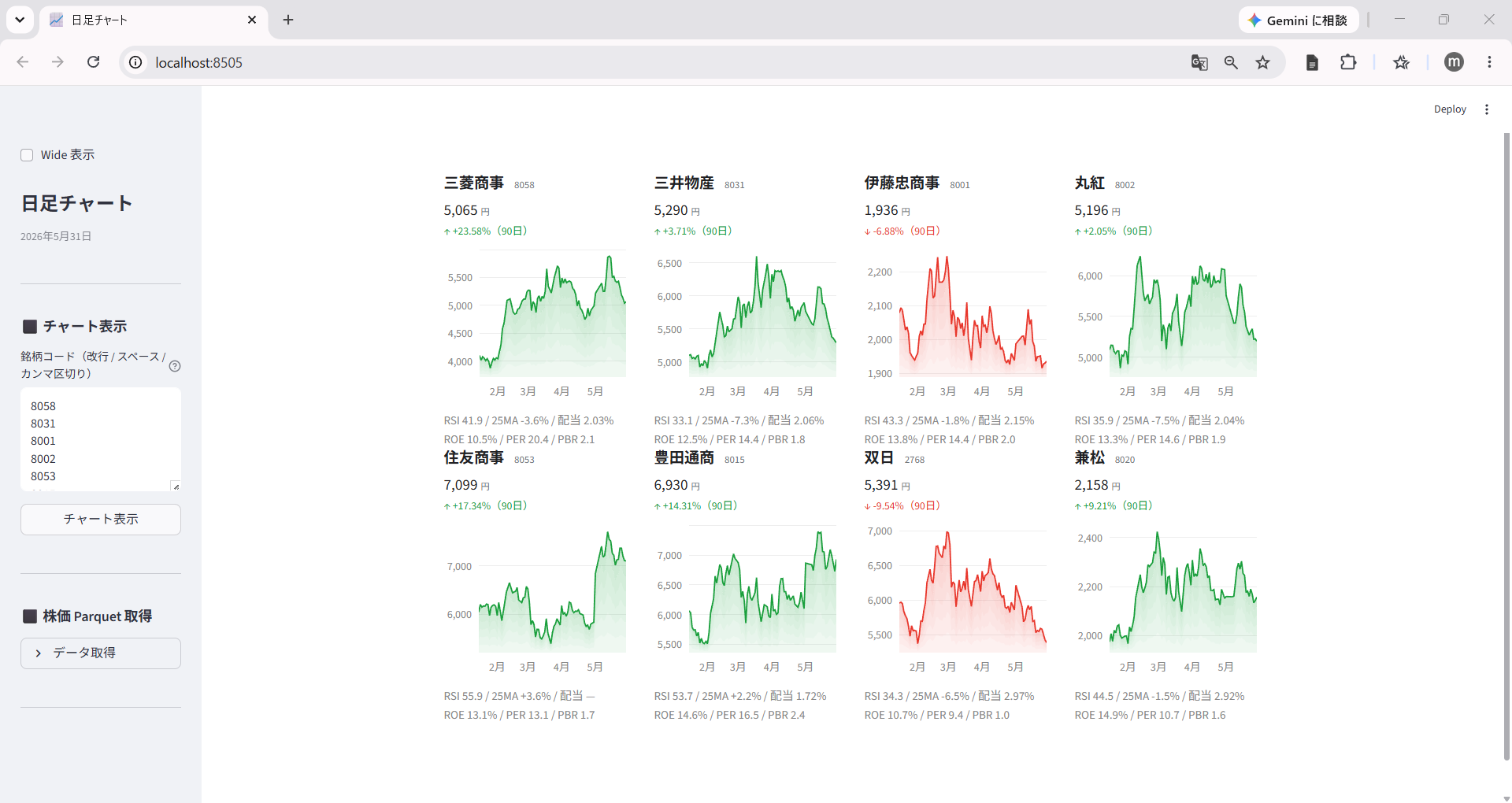Image resolution: width=1512 pixels, height=803 pixels.
Task: Click the 三井物産 8031 price chart
Action: tap(745, 324)
